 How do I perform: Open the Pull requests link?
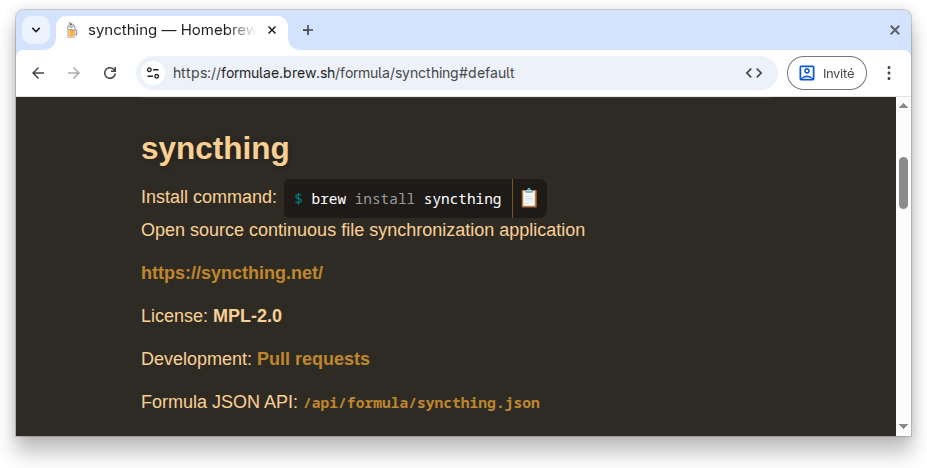[x=313, y=359]
